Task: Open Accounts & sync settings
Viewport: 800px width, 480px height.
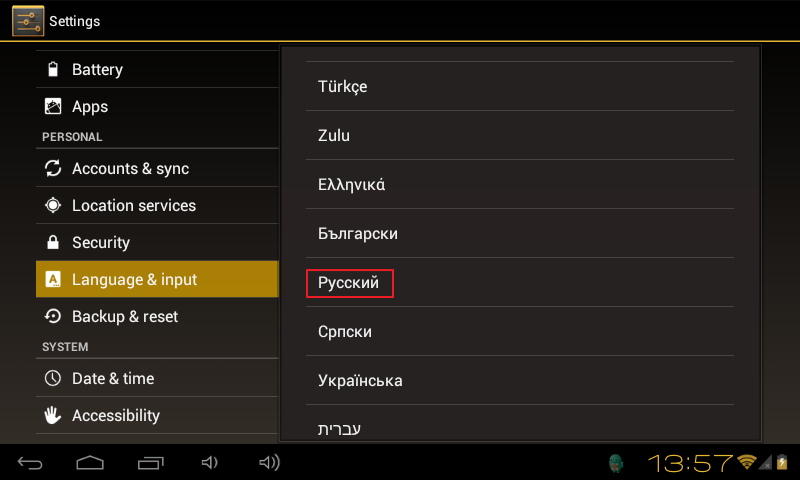Action: click(157, 168)
